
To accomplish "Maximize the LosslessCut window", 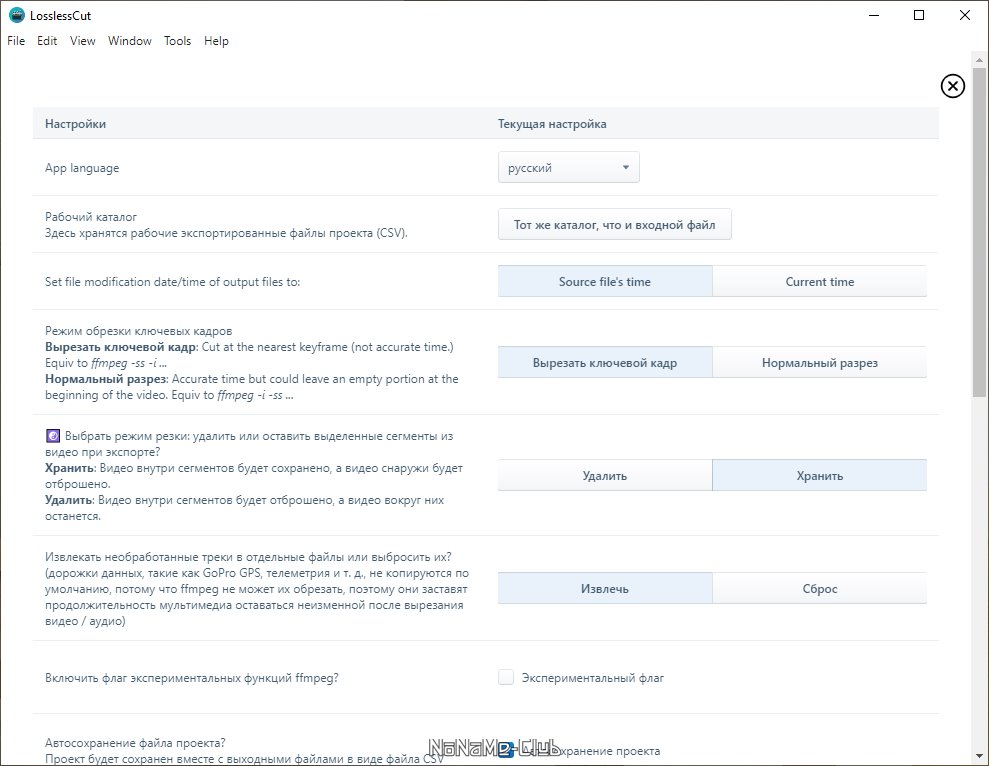I will pyautogui.click(x=919, y=15).
